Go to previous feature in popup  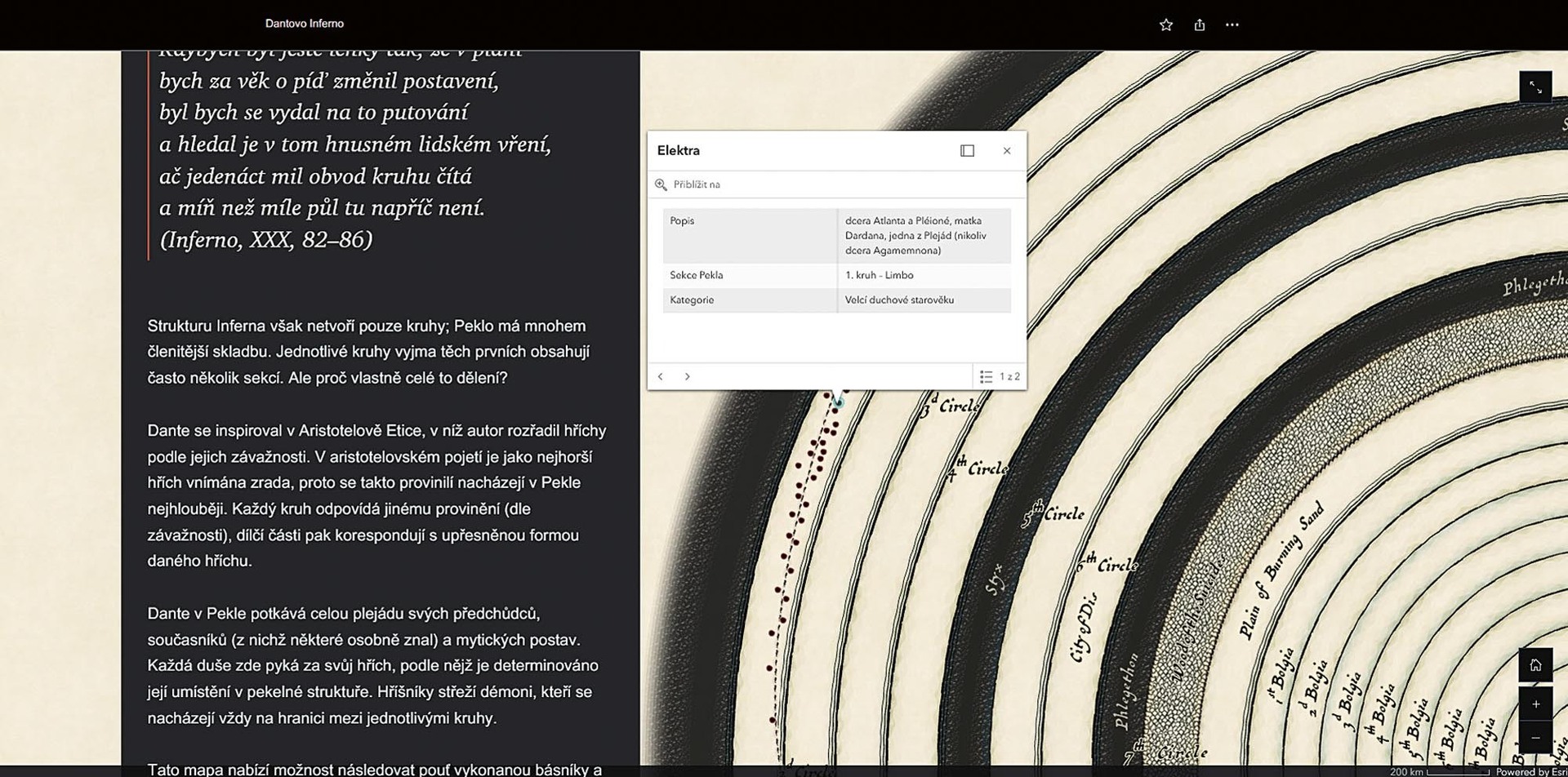[661, 376]
